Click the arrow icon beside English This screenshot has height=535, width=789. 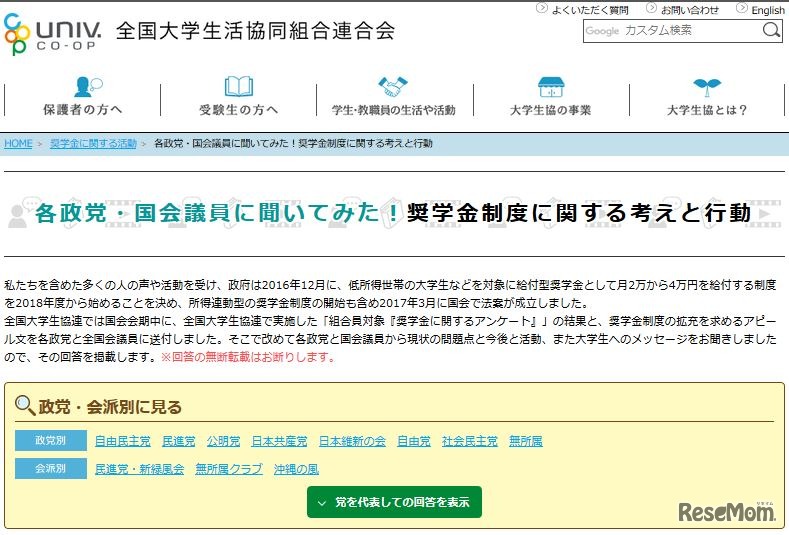pyautogui.click(x=742, y=8)
